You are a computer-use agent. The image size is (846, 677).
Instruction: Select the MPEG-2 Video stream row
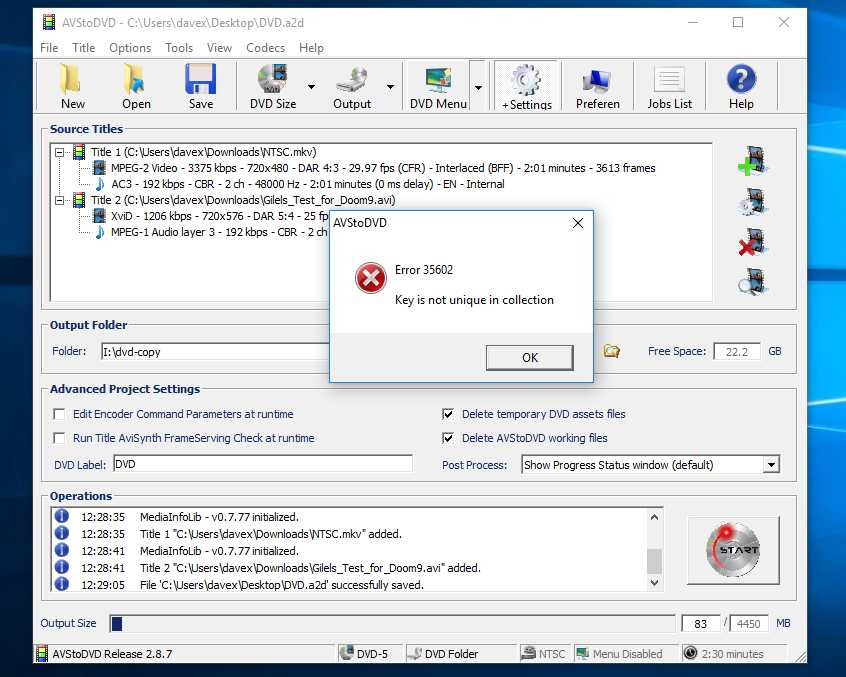pos(383,168)
